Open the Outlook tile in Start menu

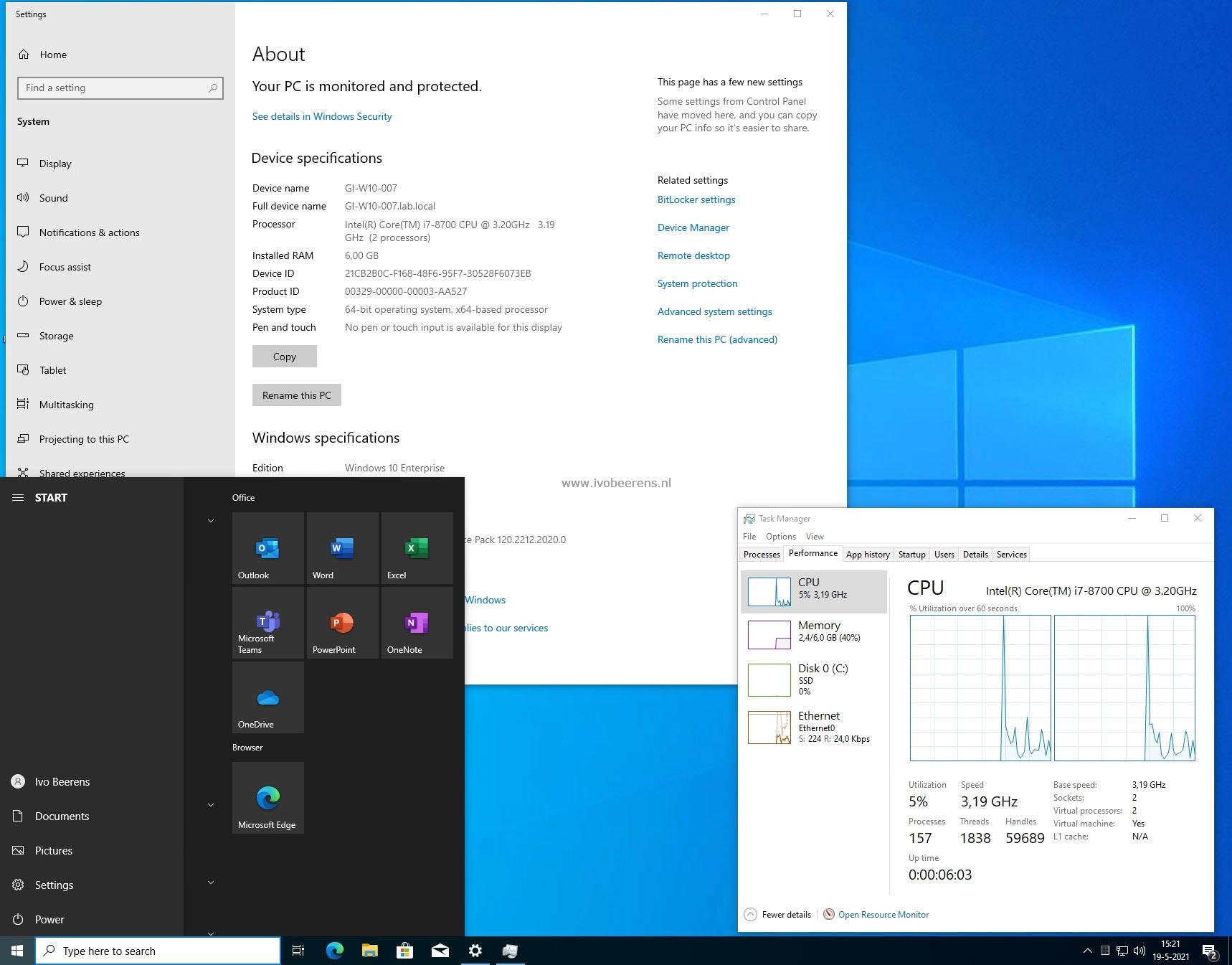[x=267, y=548]
